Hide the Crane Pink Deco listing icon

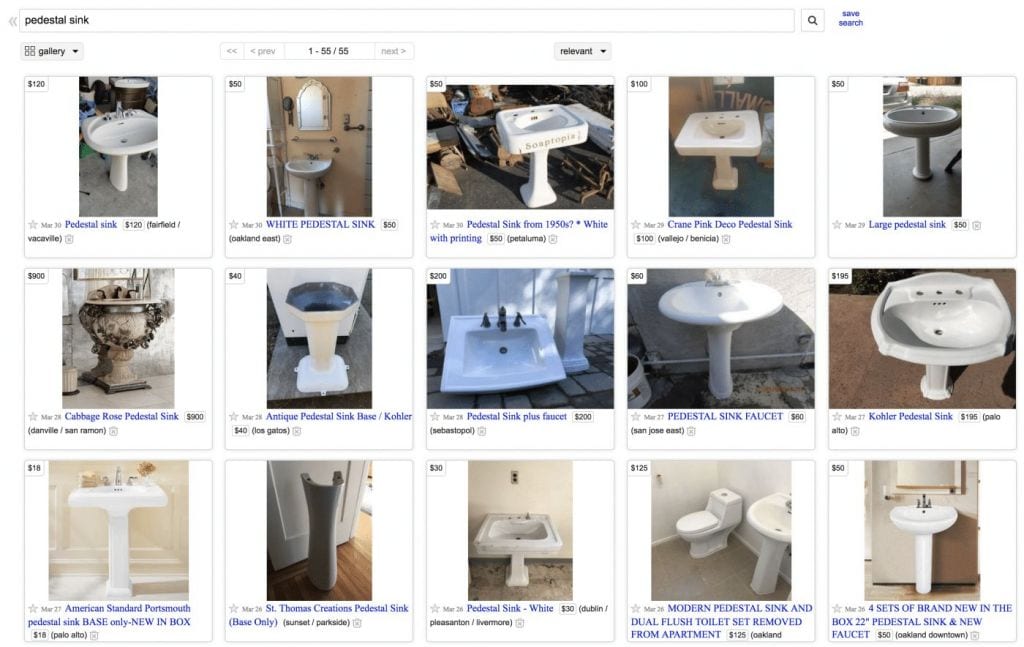726,239
